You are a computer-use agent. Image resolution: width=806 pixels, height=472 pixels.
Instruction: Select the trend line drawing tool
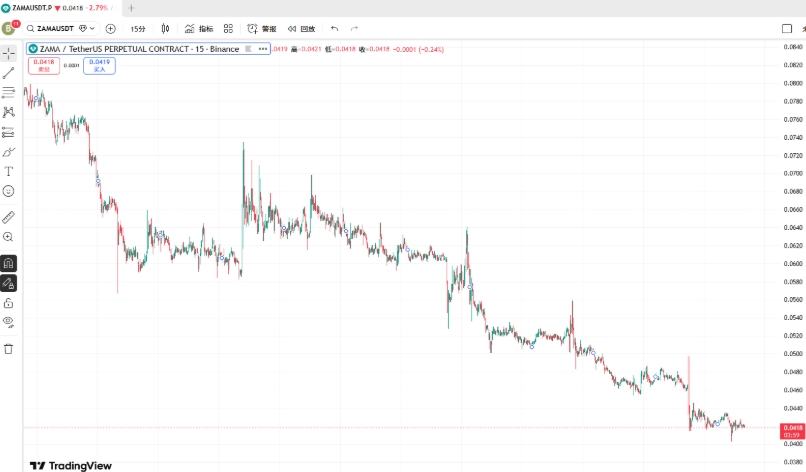click(x=8, y=72)
